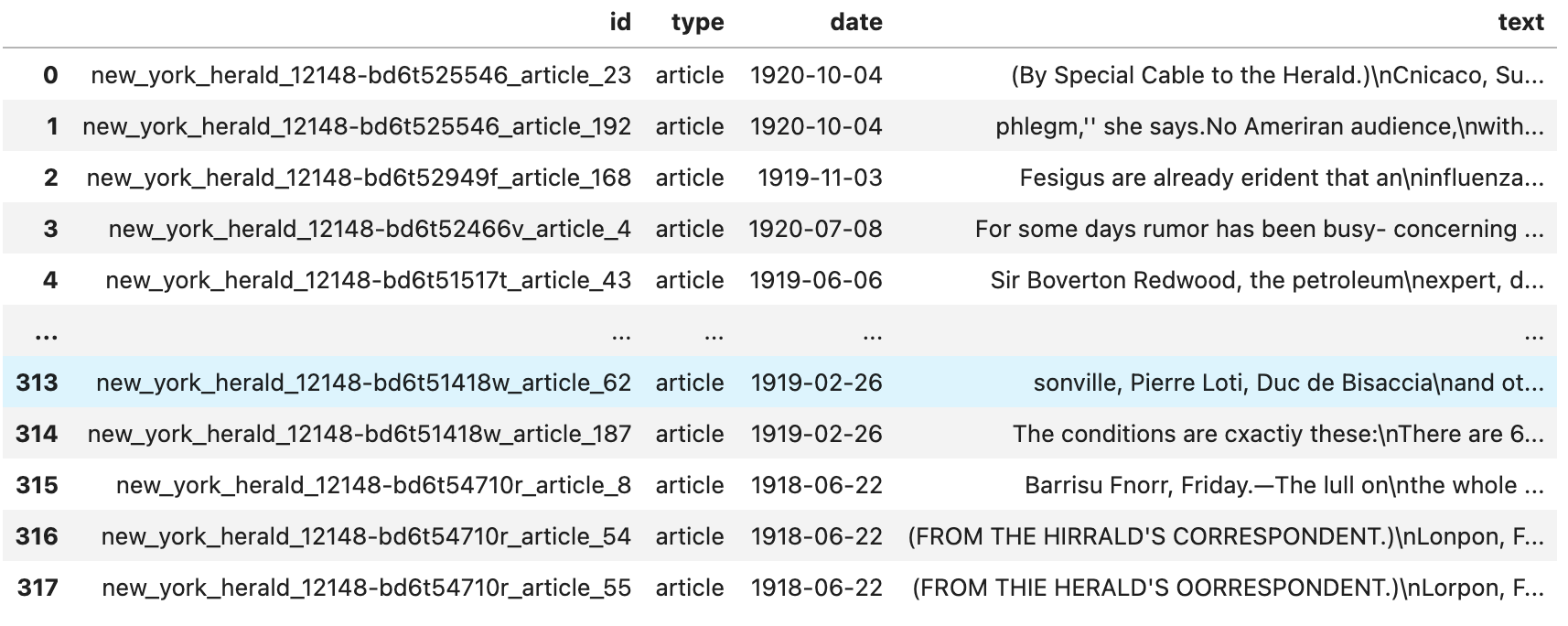This screenshot has height=626, width=1568.
Task: Click the id column header
Action: 620,22
